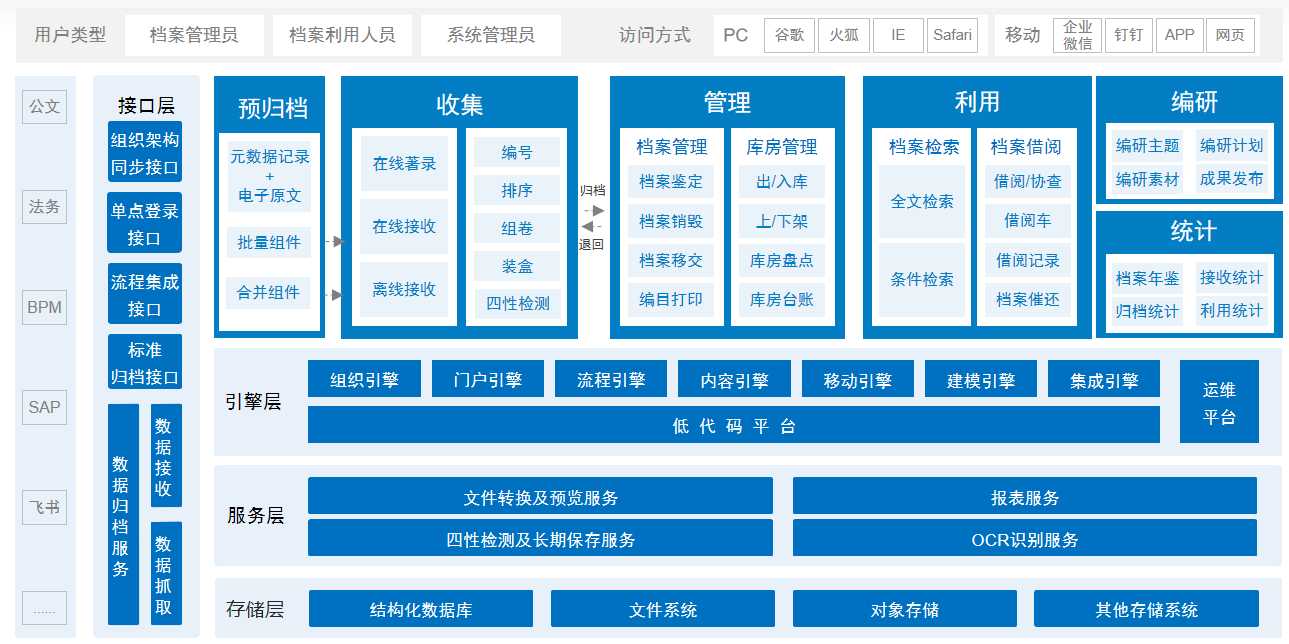
Task: Select the 标准归档接口 block
Action: coord(145,362)
